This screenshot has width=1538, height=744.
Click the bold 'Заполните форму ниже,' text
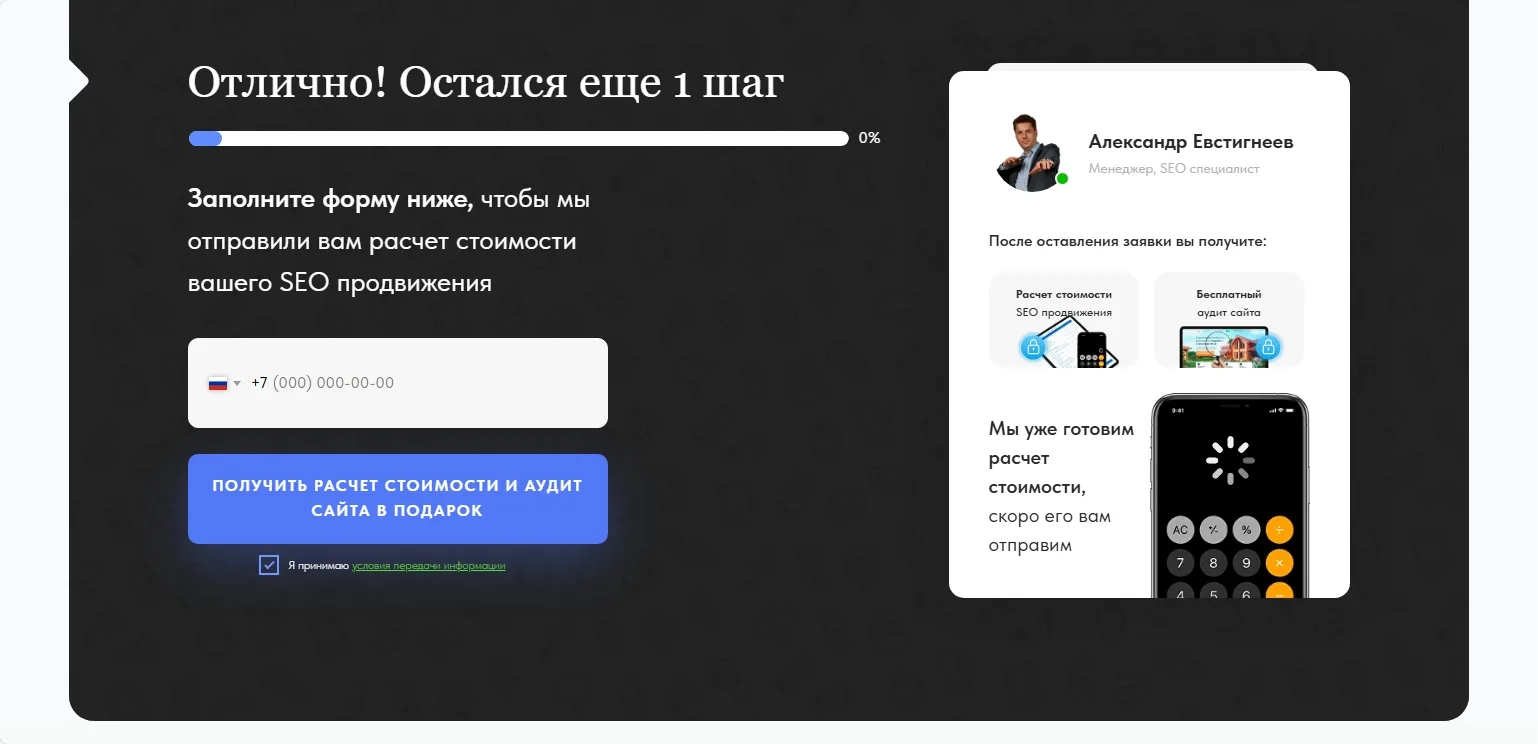tap(331, 199)
